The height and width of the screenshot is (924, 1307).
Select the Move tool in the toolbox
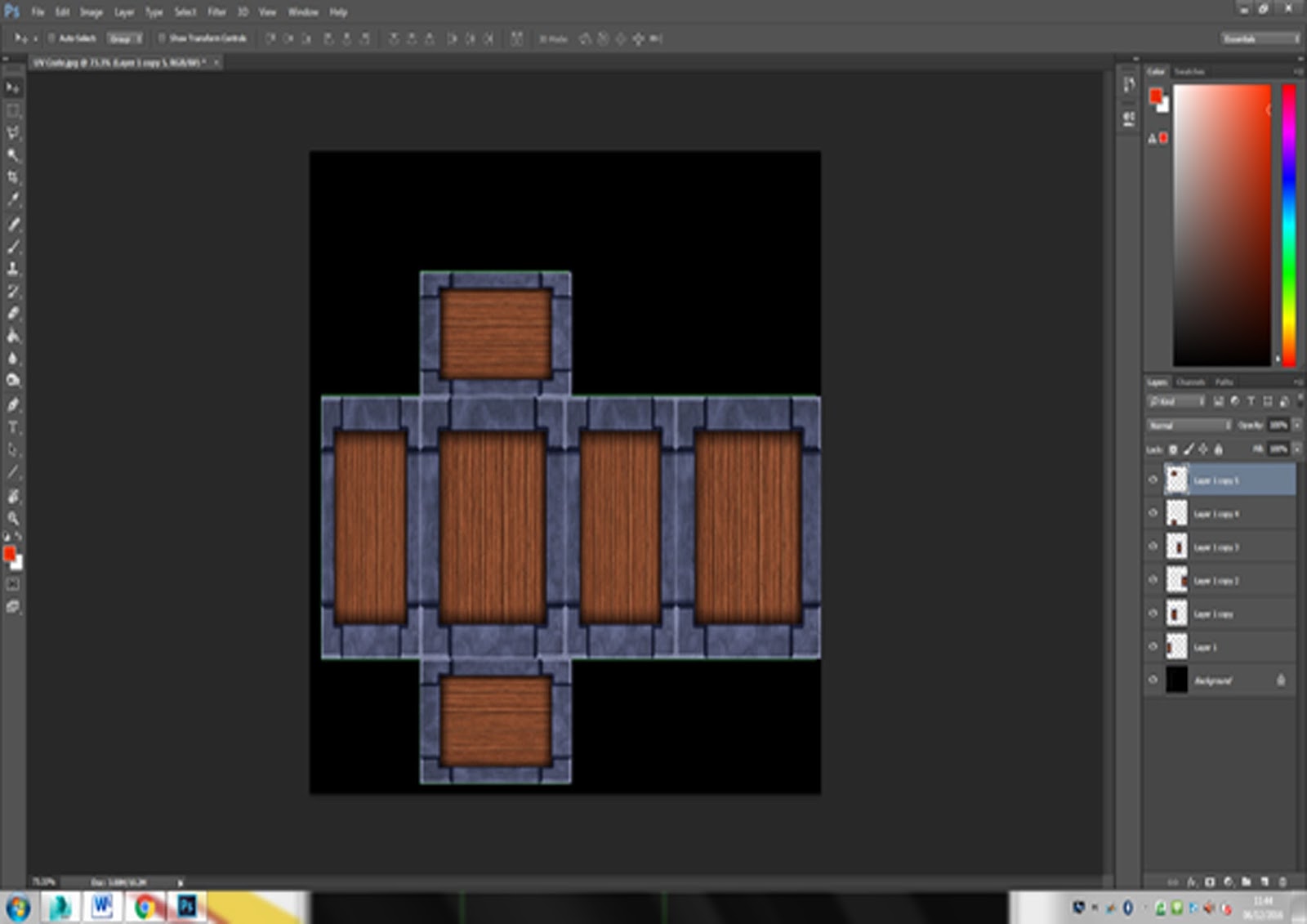13,87
